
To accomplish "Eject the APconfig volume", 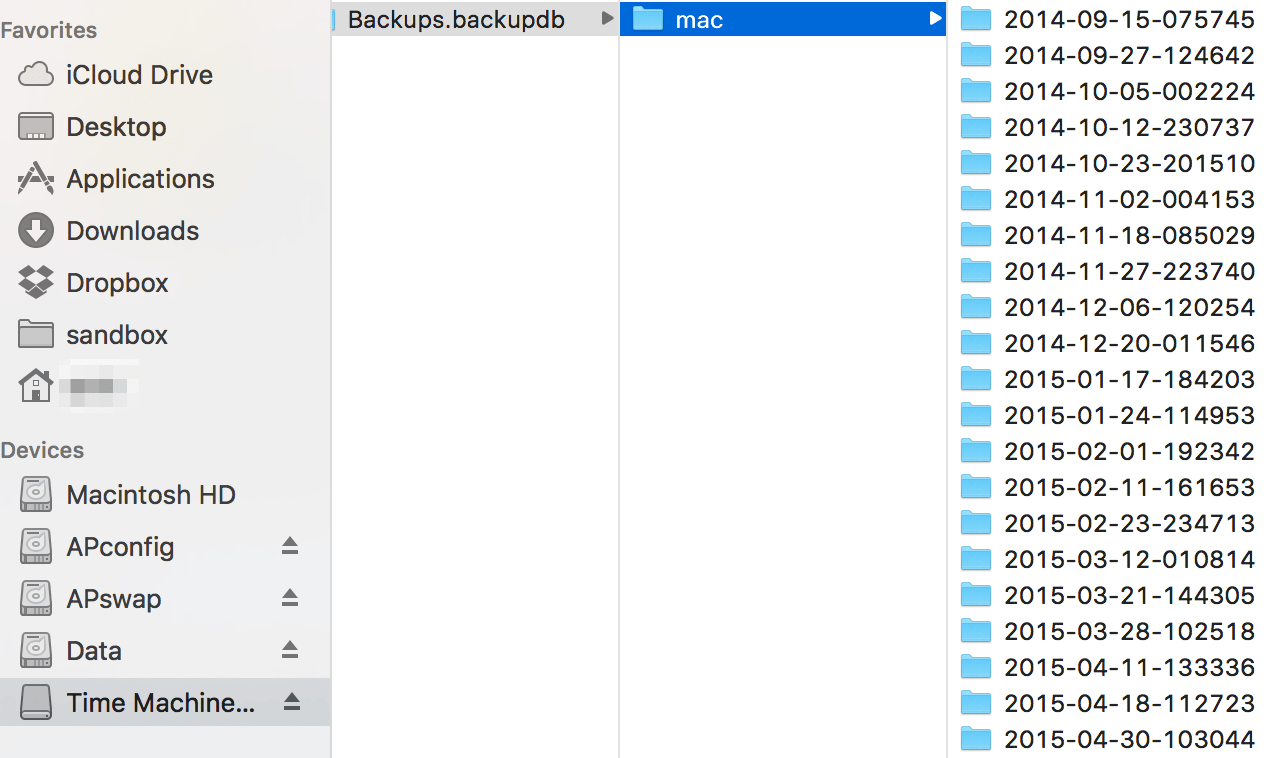I will (290, 546).
